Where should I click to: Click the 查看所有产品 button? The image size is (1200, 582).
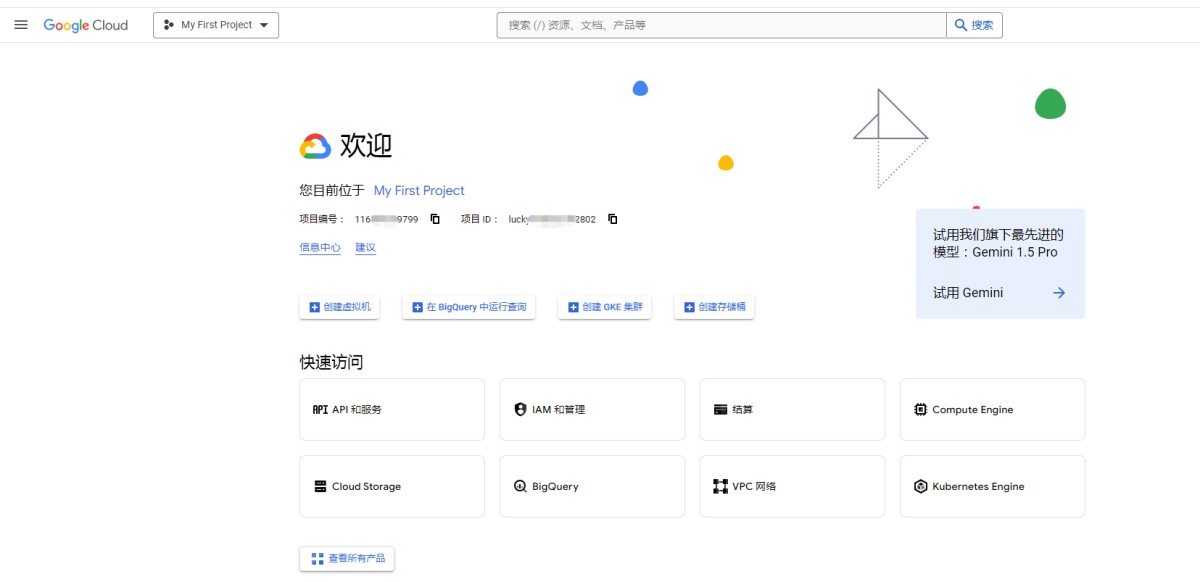tap(347, 558)
